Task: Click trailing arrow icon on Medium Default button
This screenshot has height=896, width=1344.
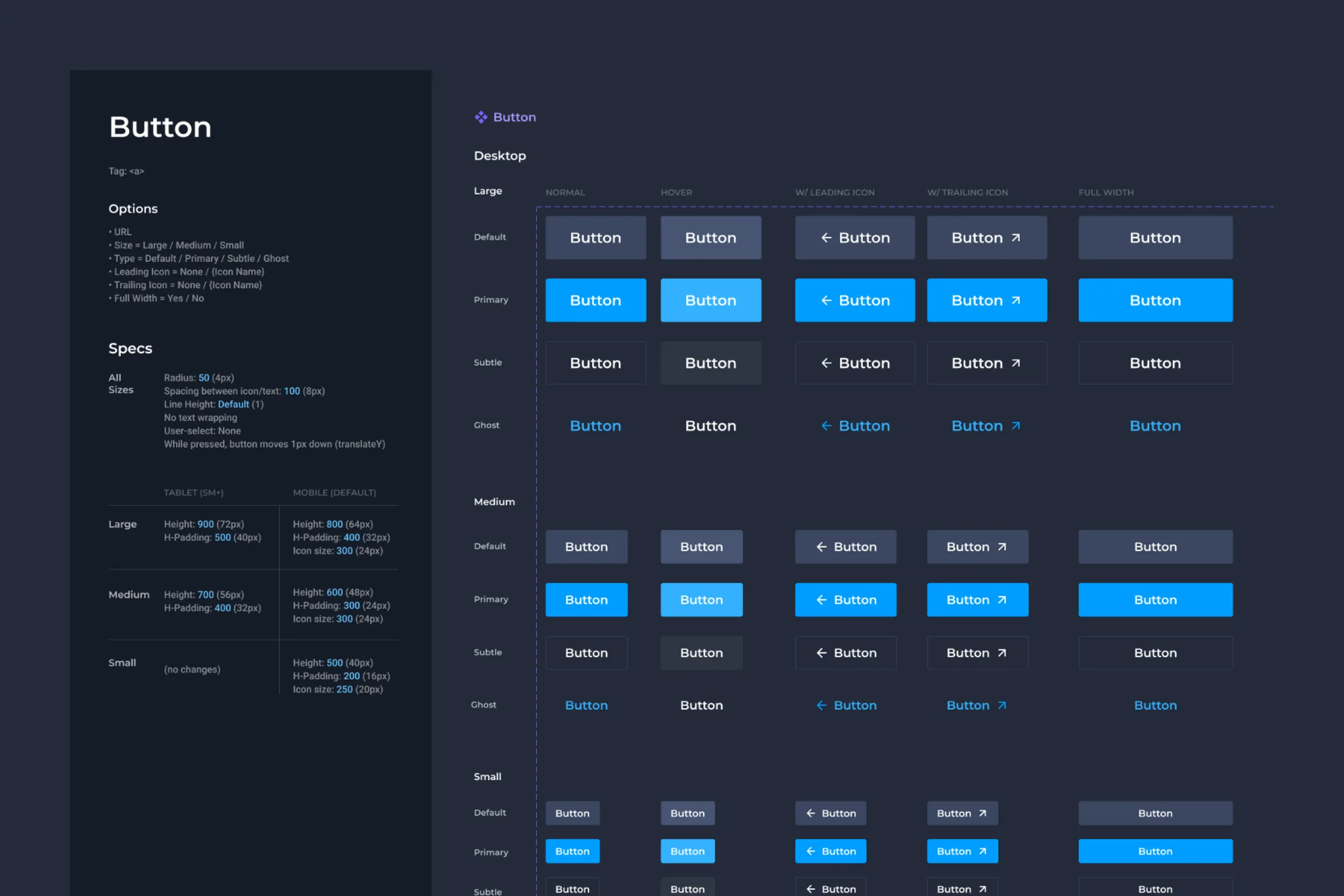Action: 1002,547
